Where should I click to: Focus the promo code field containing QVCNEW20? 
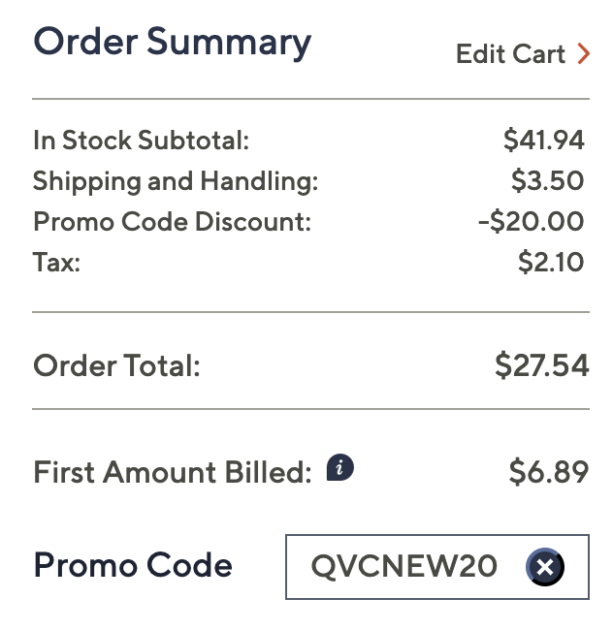pos(404,568)
